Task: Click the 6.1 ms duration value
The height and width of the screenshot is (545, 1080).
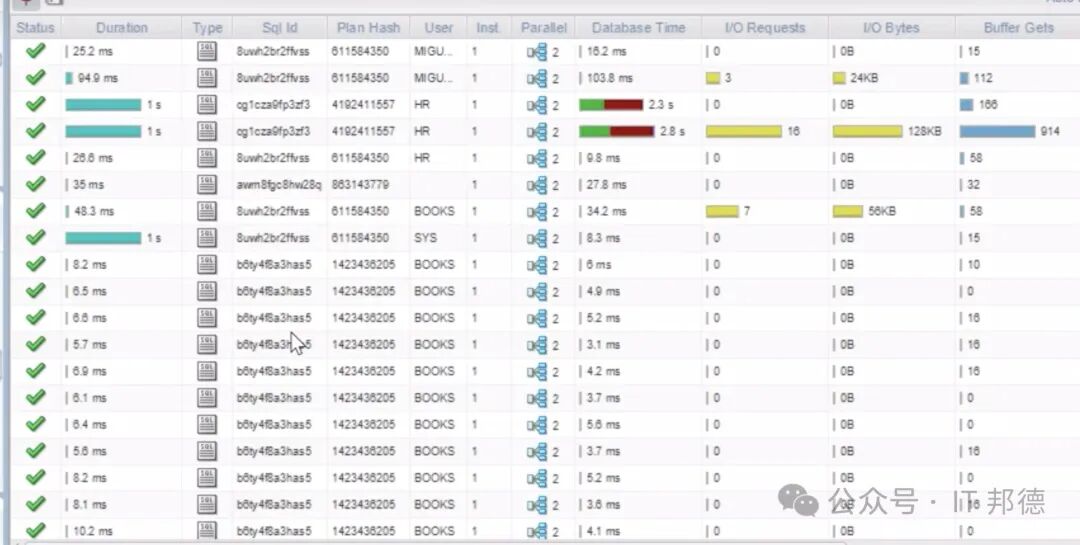Action: coord(90,398)
